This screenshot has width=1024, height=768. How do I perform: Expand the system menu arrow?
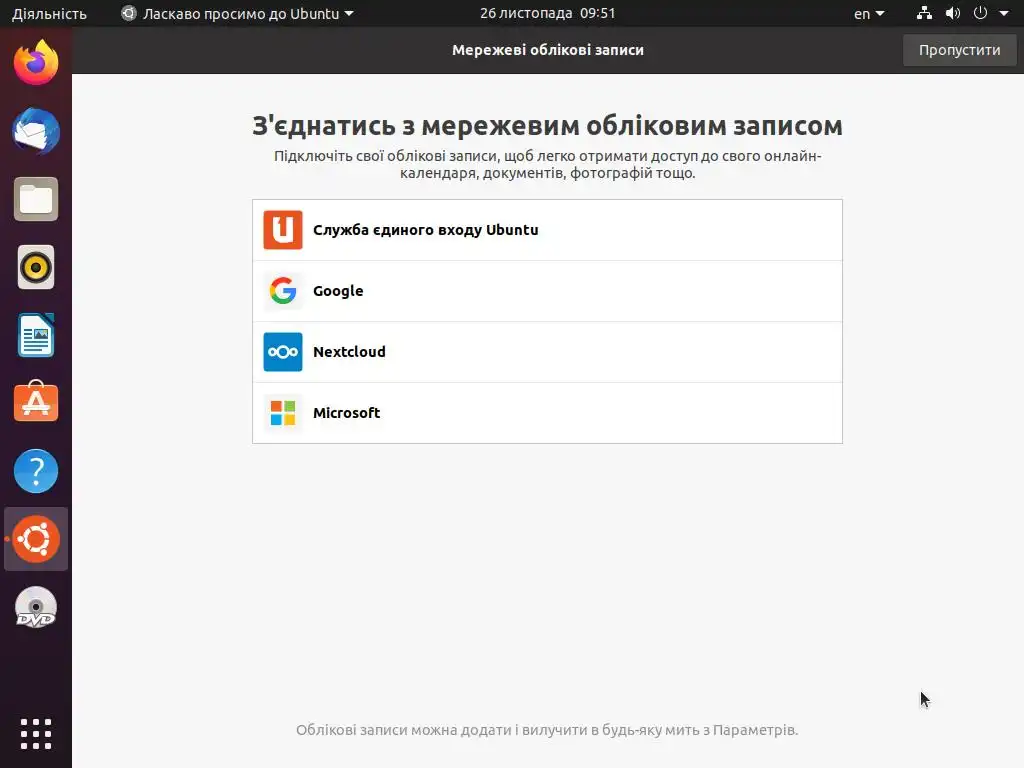(x=1004, y=14)
